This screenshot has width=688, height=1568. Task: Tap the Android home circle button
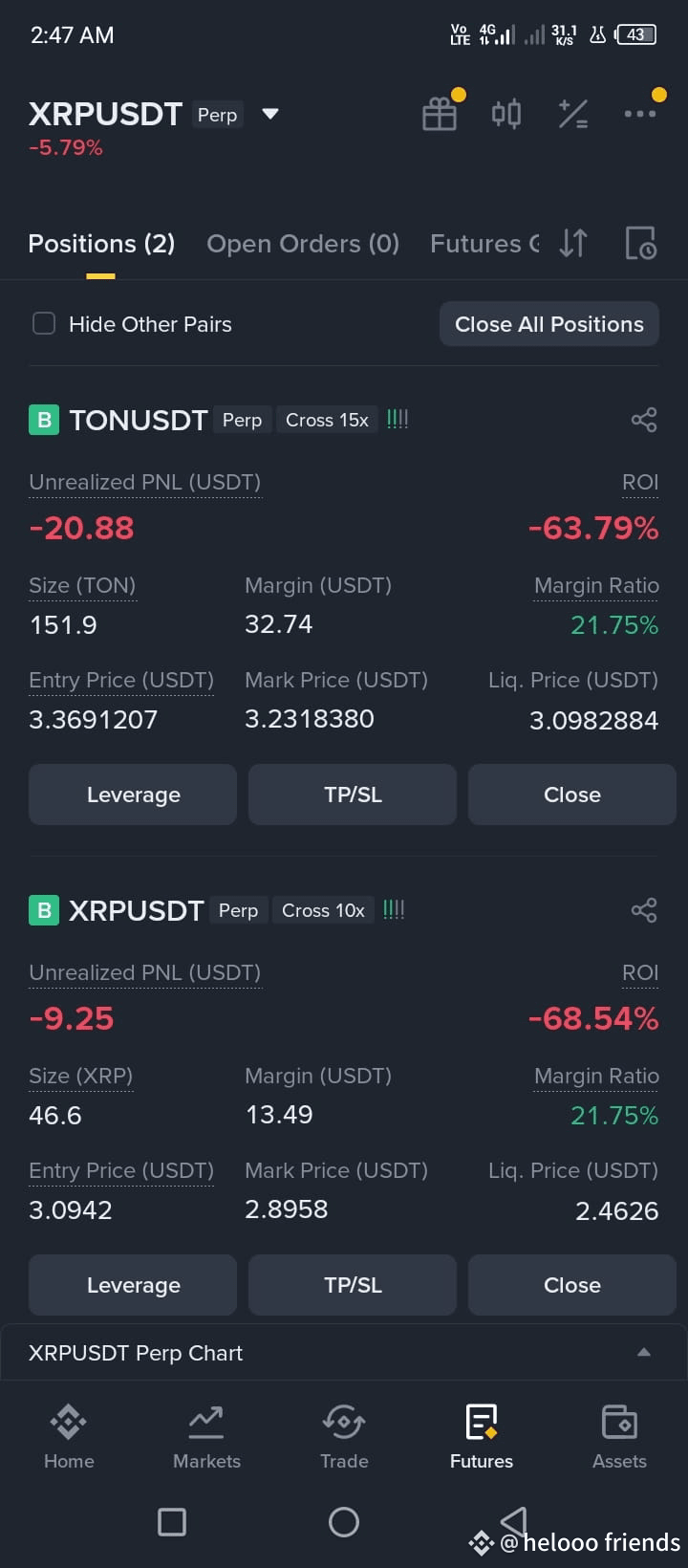(x=344, y=1522)
